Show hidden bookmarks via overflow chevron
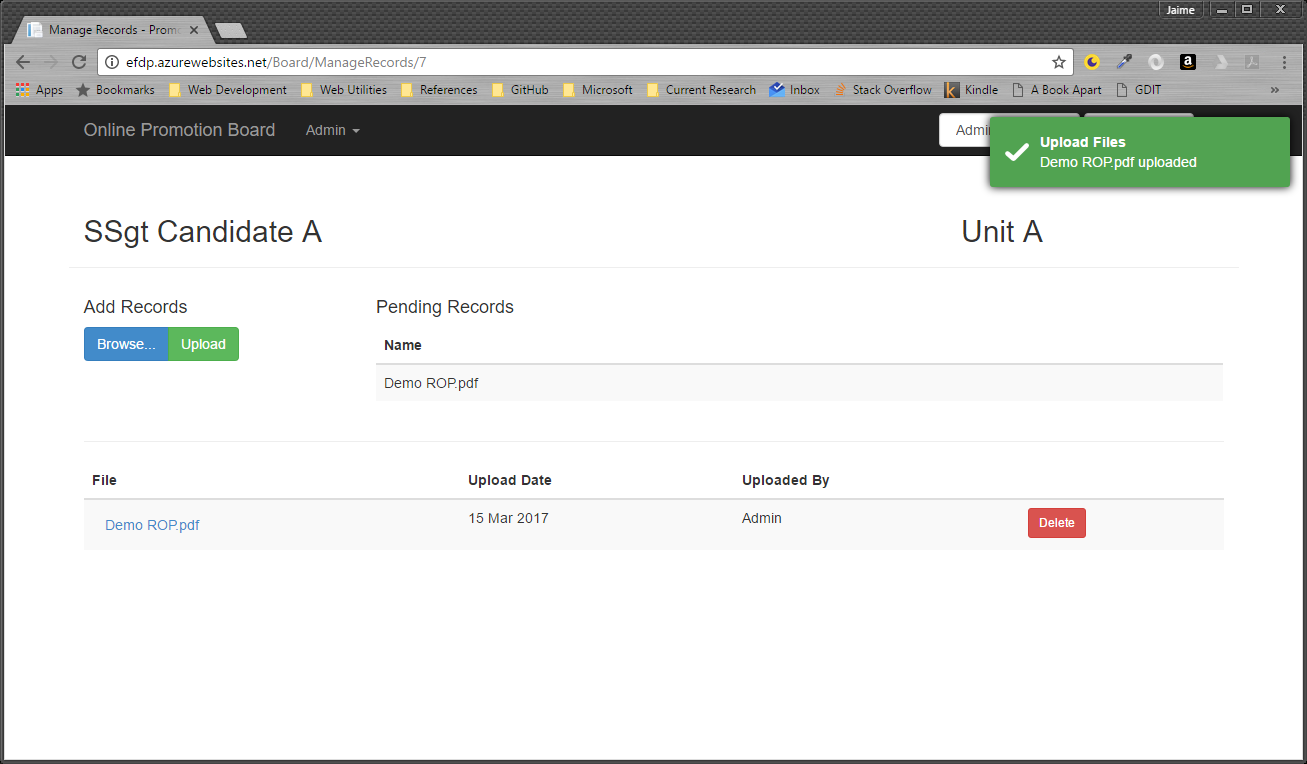This screenshot has height=764, width=1307. 1274,90
